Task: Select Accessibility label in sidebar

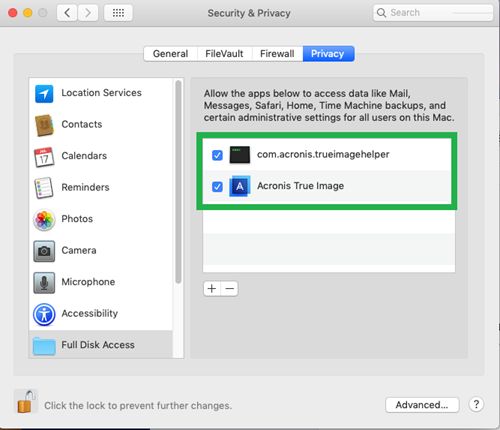Action: (x=90, y=313)
